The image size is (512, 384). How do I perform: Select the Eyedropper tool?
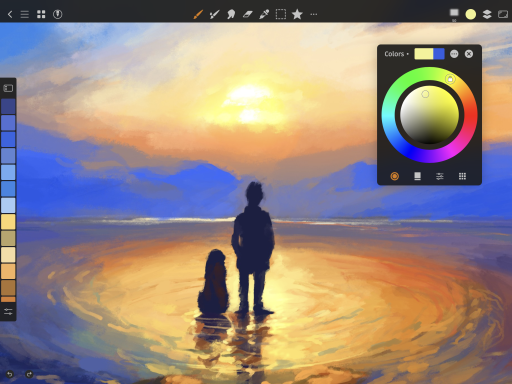coord(264,14)
